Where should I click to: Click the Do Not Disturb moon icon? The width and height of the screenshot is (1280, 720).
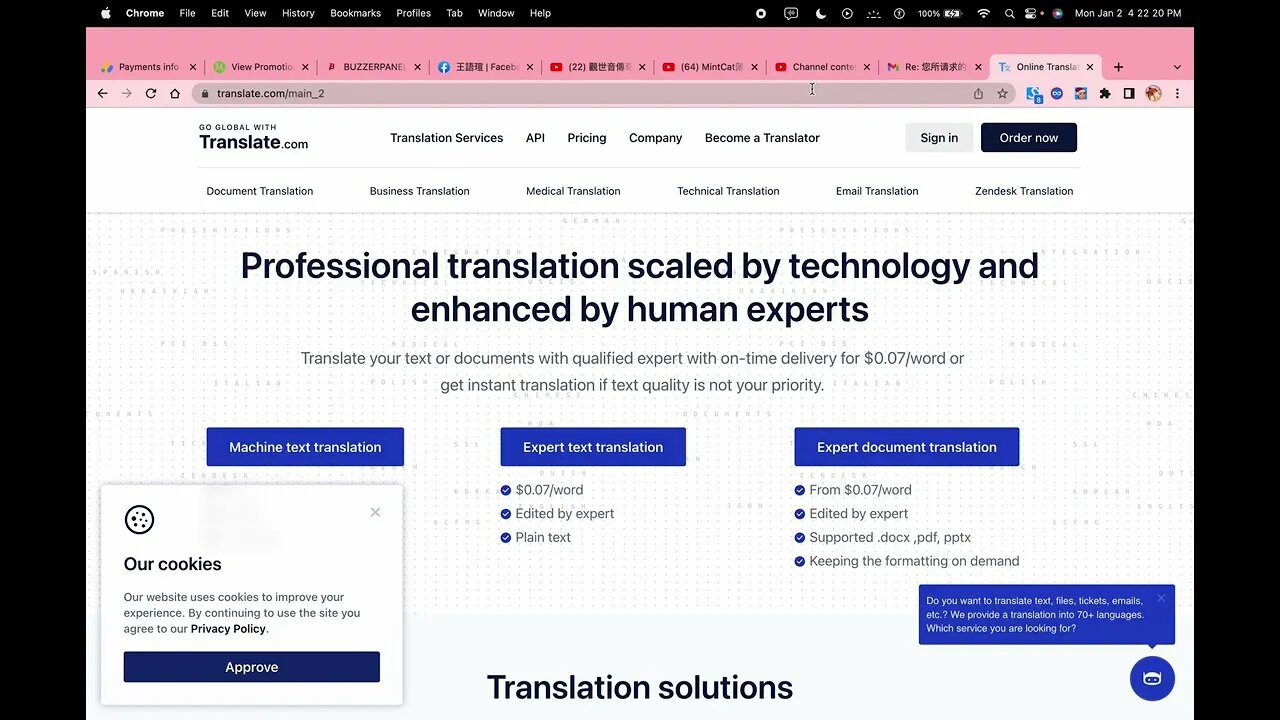pyautogui.click(x=821, y=13)
